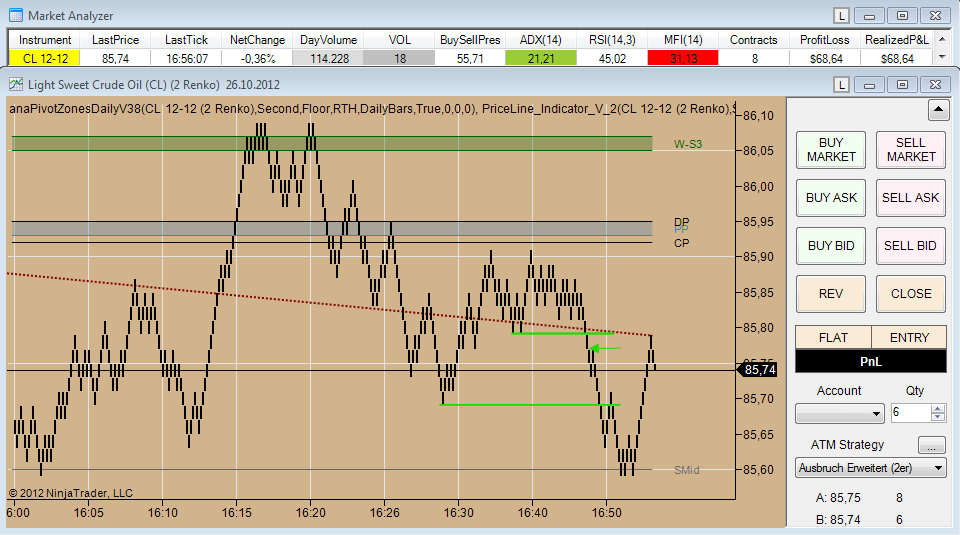The image size is (960, 535).
Task: Click the W-S3 pivot zone label
Action: click(688, 144)
